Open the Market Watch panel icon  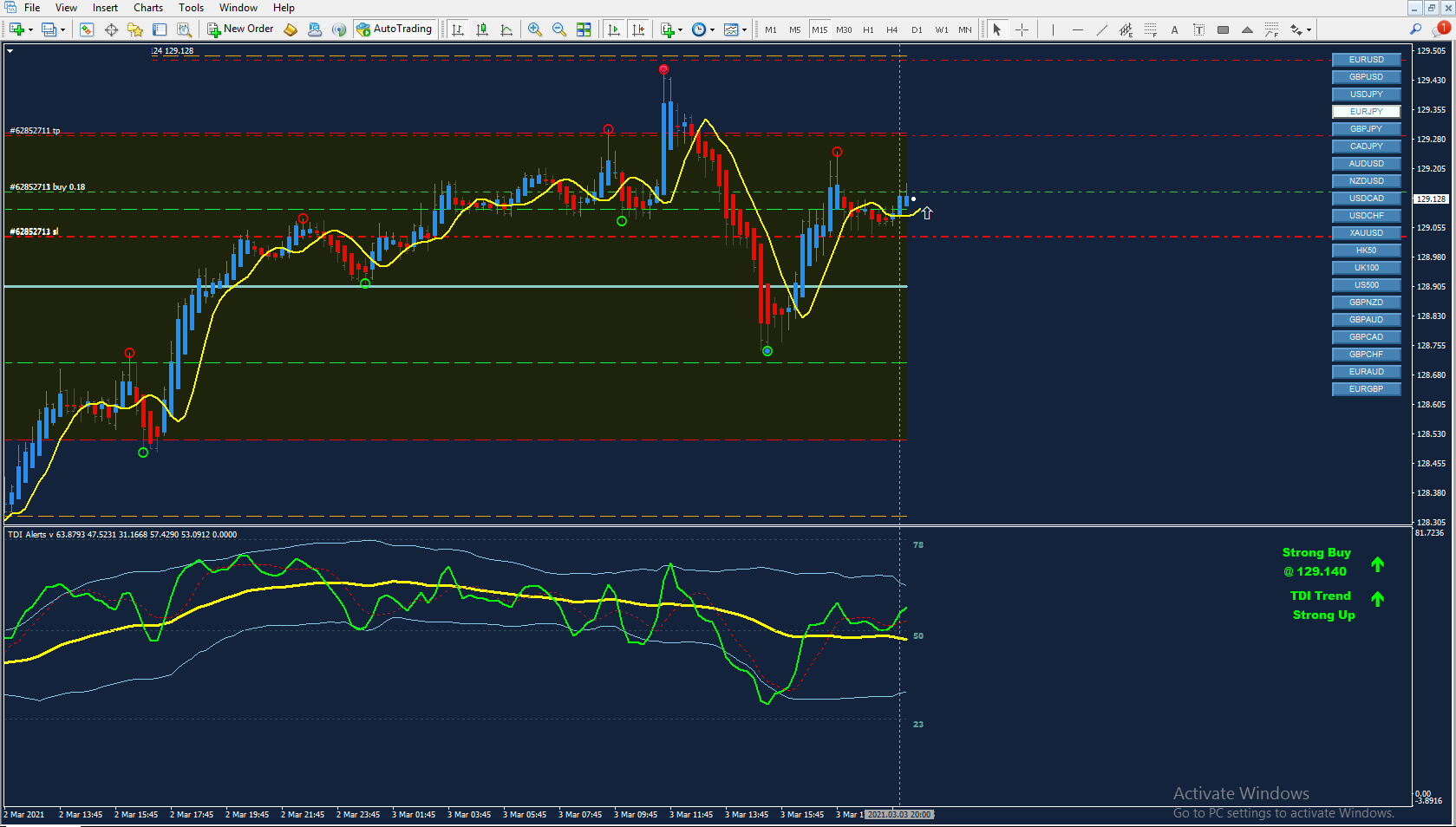87,29
